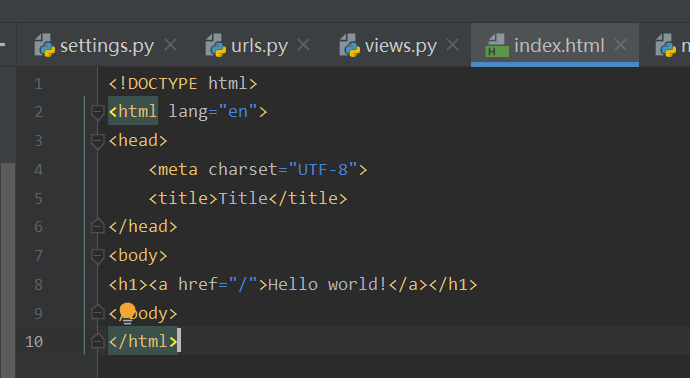Click the DOCTYPE html declaration

183,83
